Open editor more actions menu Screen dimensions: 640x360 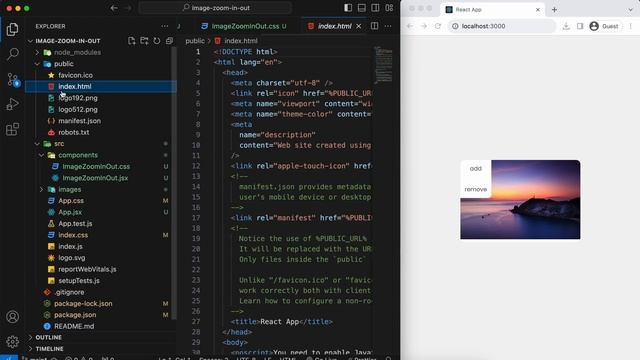[x=388, y=26]
